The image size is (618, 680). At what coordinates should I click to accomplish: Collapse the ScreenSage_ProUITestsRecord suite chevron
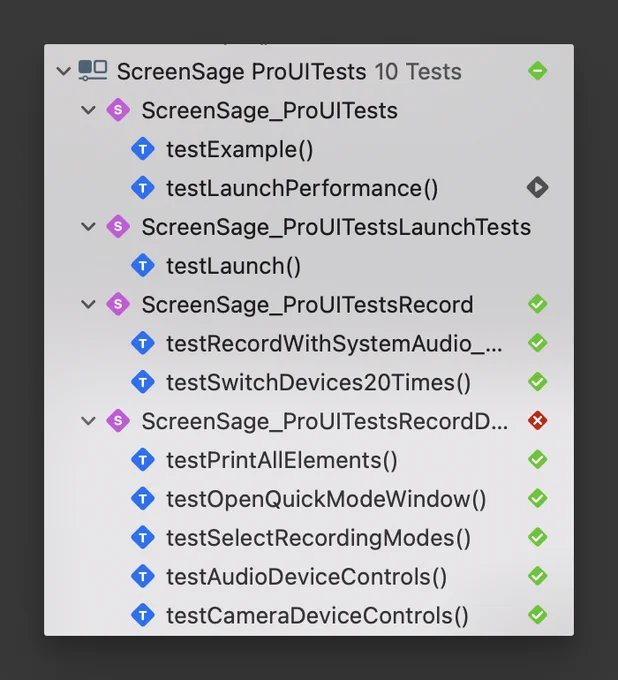tap(88, 304)
